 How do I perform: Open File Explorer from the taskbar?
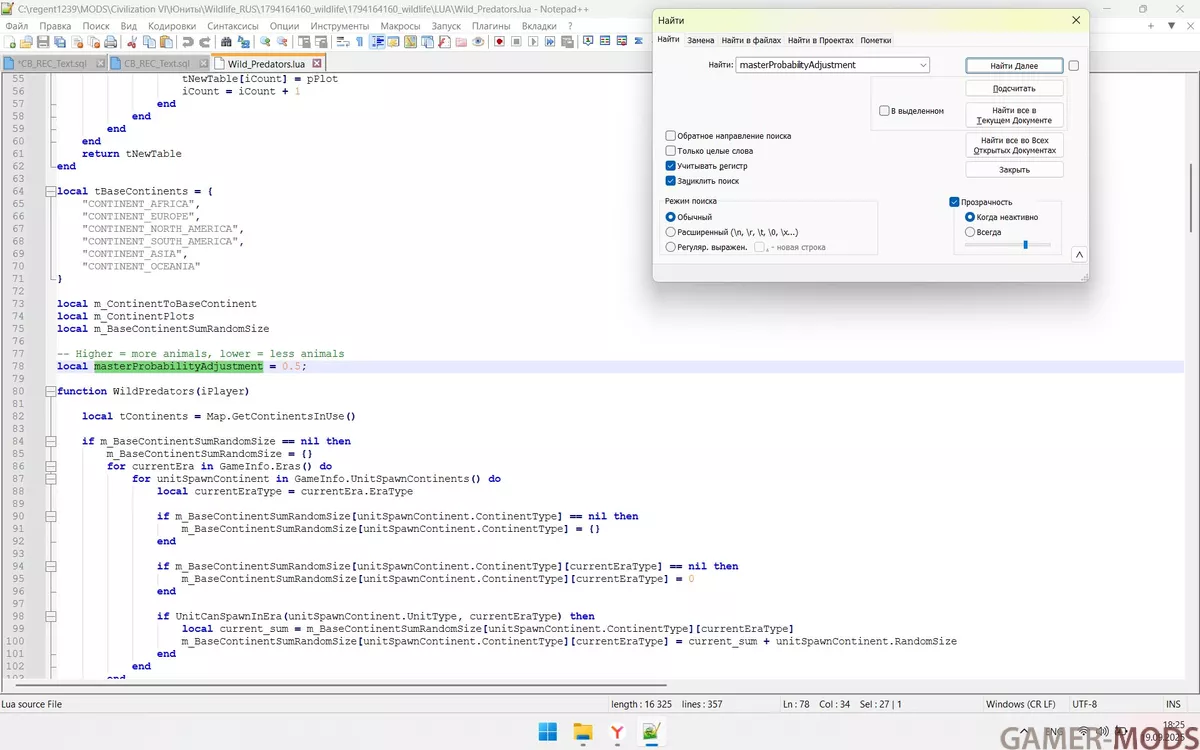click(582, 732)
